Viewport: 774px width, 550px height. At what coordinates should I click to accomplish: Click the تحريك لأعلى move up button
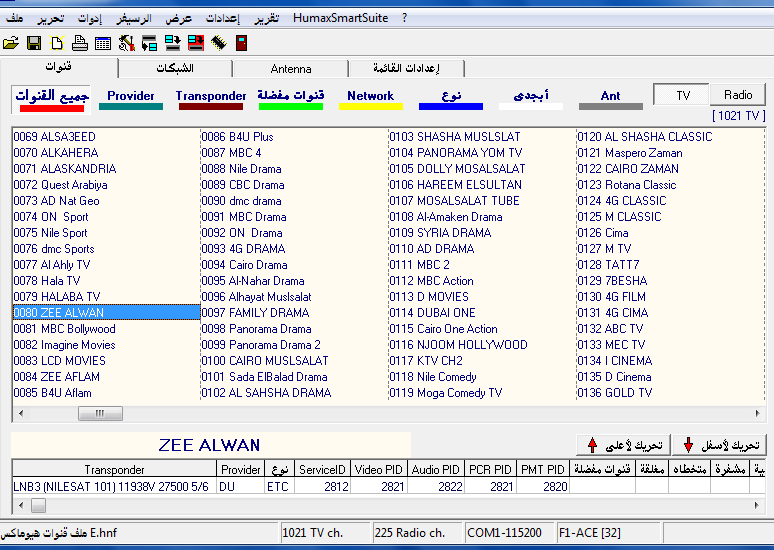coord(623,445)
